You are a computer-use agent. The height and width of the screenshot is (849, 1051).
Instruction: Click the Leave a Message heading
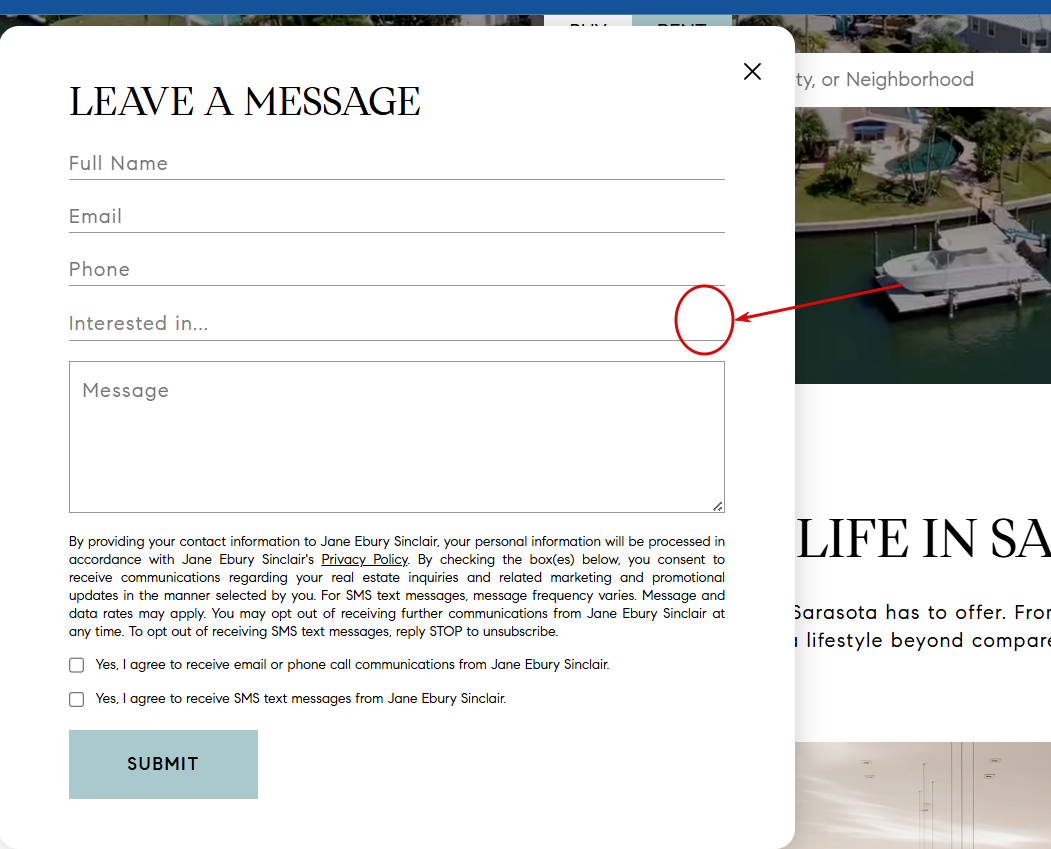pyautogui.click(x=245, y=102)
